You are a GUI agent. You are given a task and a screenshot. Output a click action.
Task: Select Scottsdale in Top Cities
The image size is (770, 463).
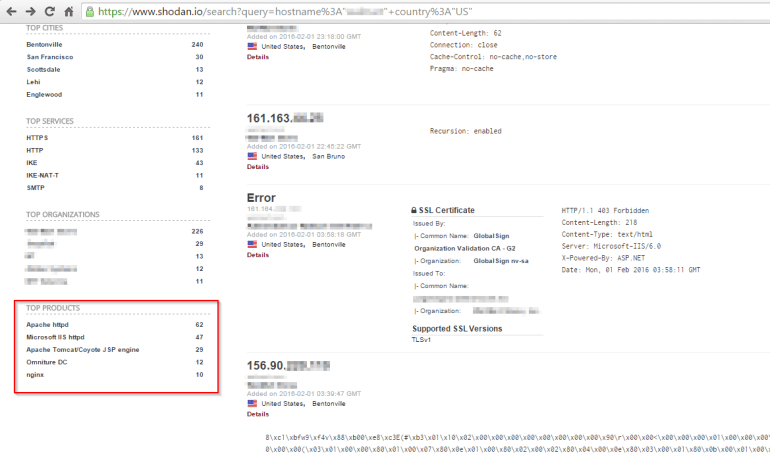pyautogui.click(x=44, y=70)
